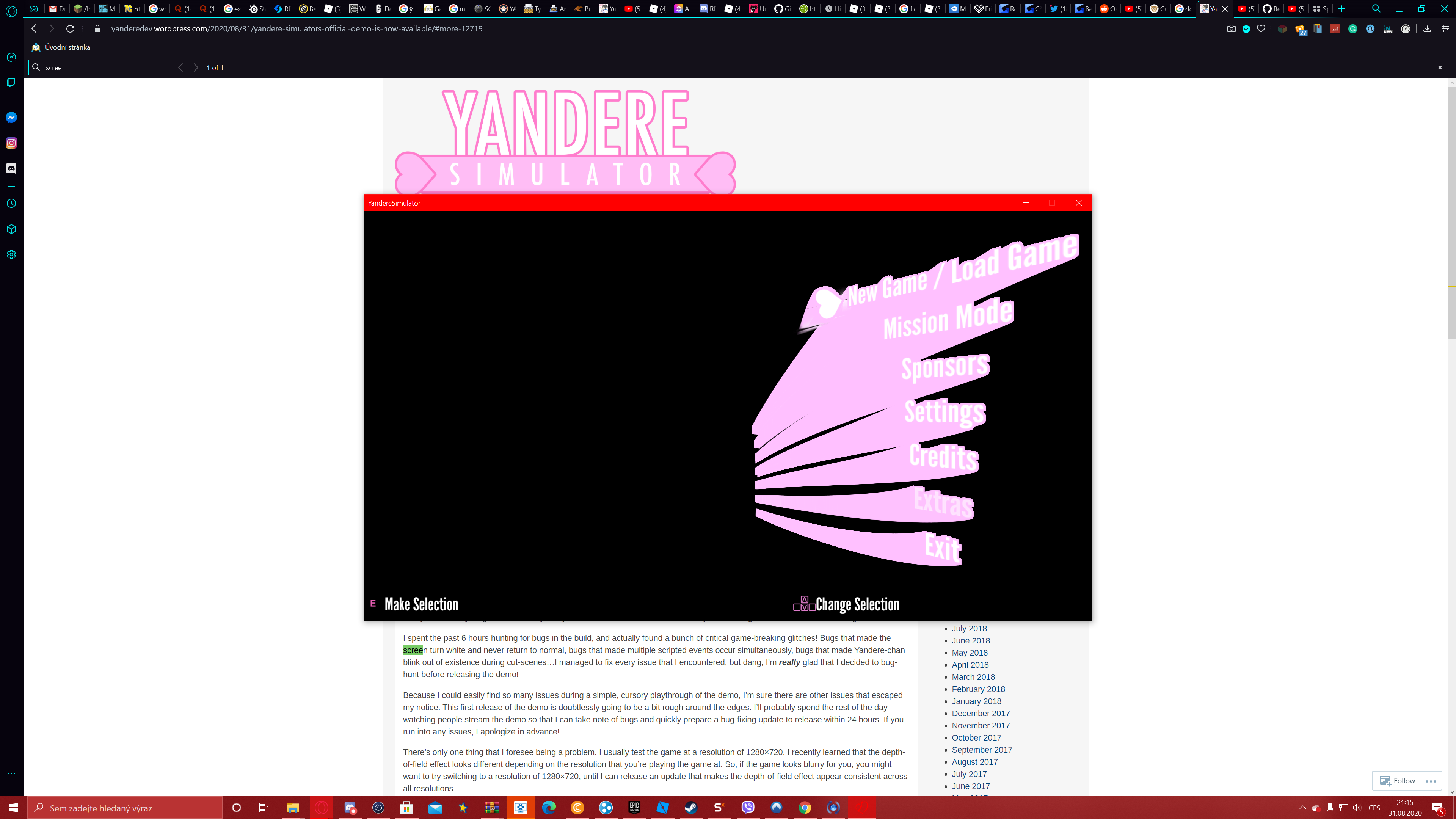Open the July 2018 archive link
The height and width of the screenshot is (819, 1456).
(x=969, y=629)
